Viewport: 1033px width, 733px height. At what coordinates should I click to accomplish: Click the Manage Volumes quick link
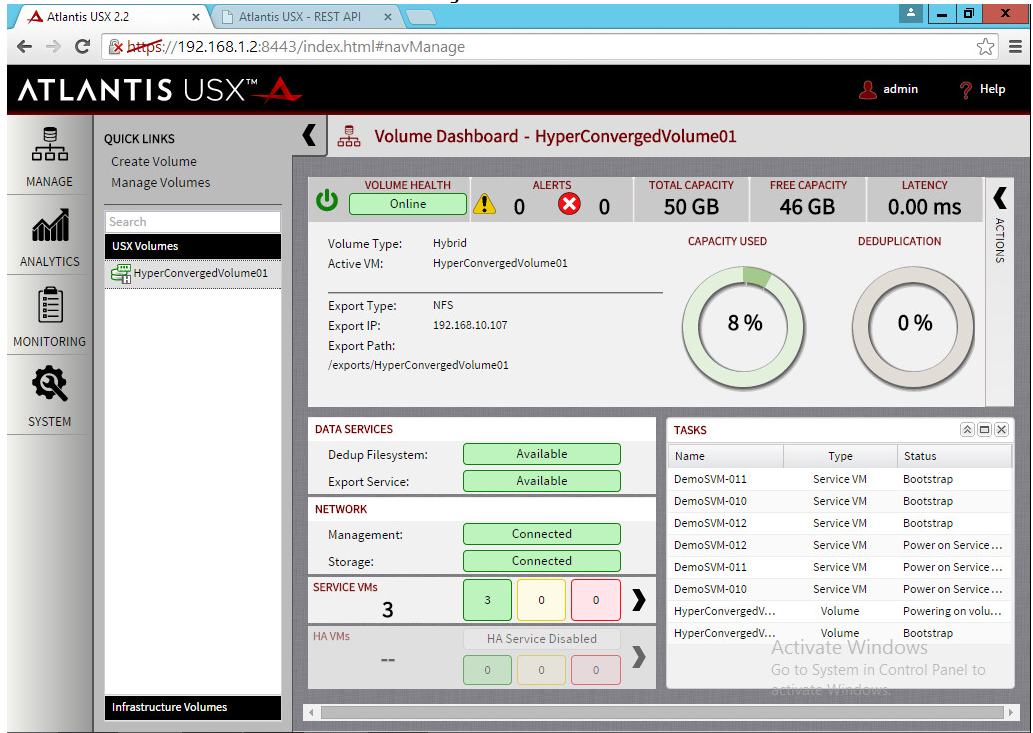click(x=161, y=182)
